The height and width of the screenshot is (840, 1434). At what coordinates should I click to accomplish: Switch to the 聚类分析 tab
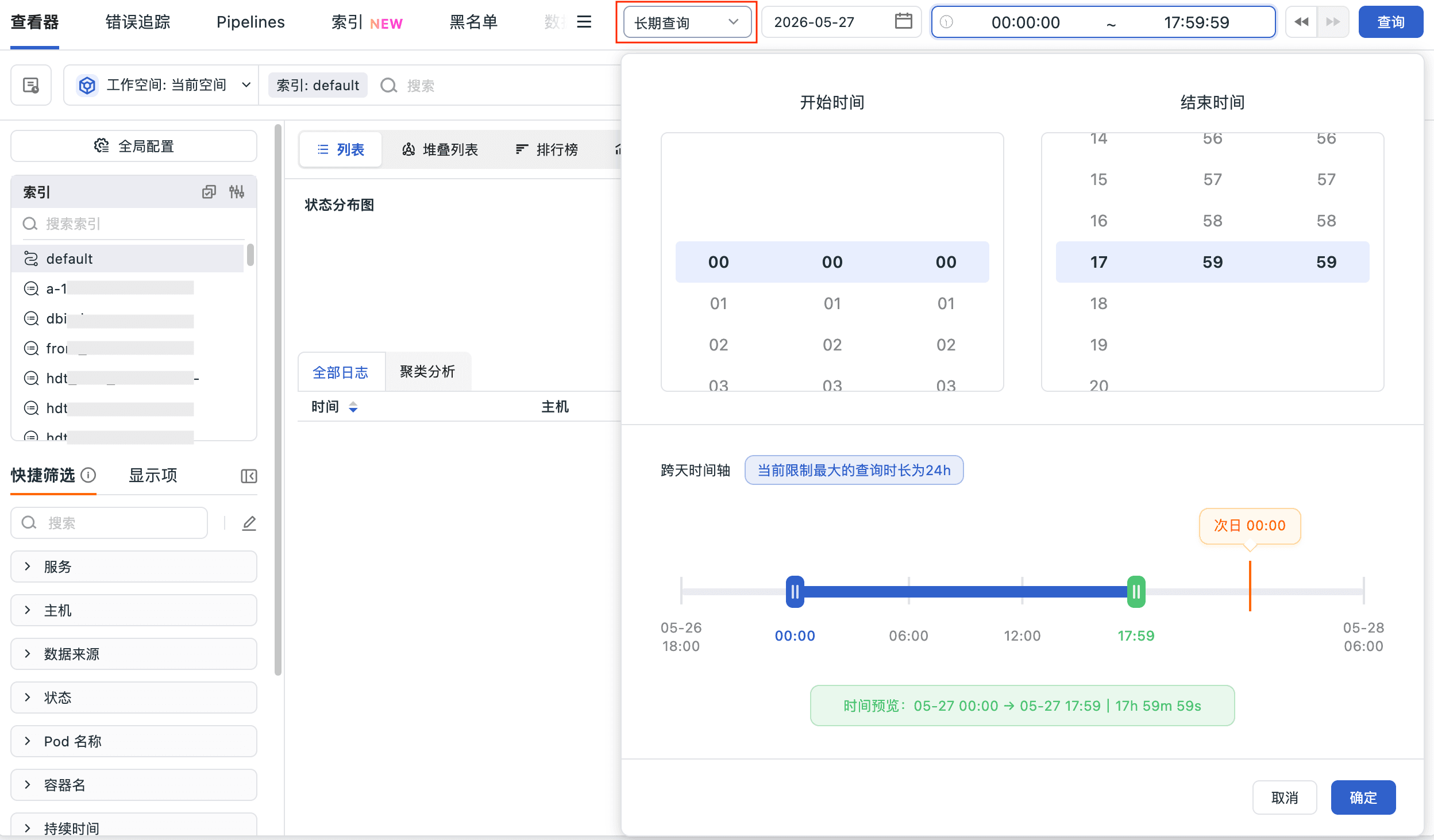[427, 372]
